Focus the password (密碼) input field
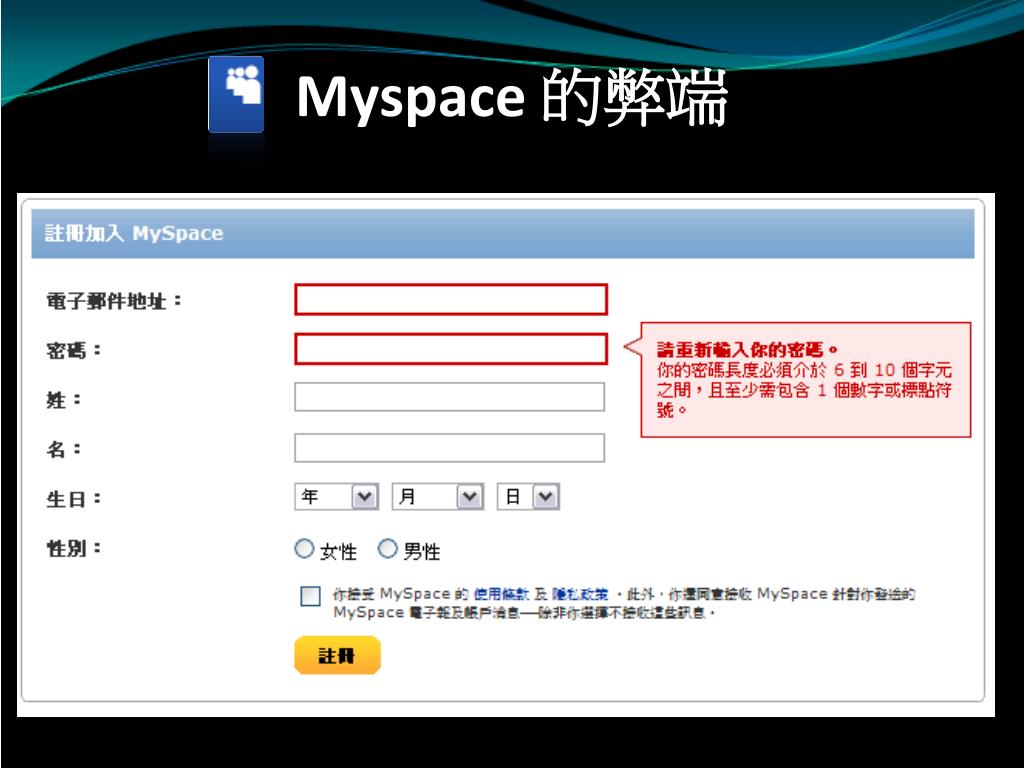1024x768 pixels. pyautogui.click(x=451, y=349)
